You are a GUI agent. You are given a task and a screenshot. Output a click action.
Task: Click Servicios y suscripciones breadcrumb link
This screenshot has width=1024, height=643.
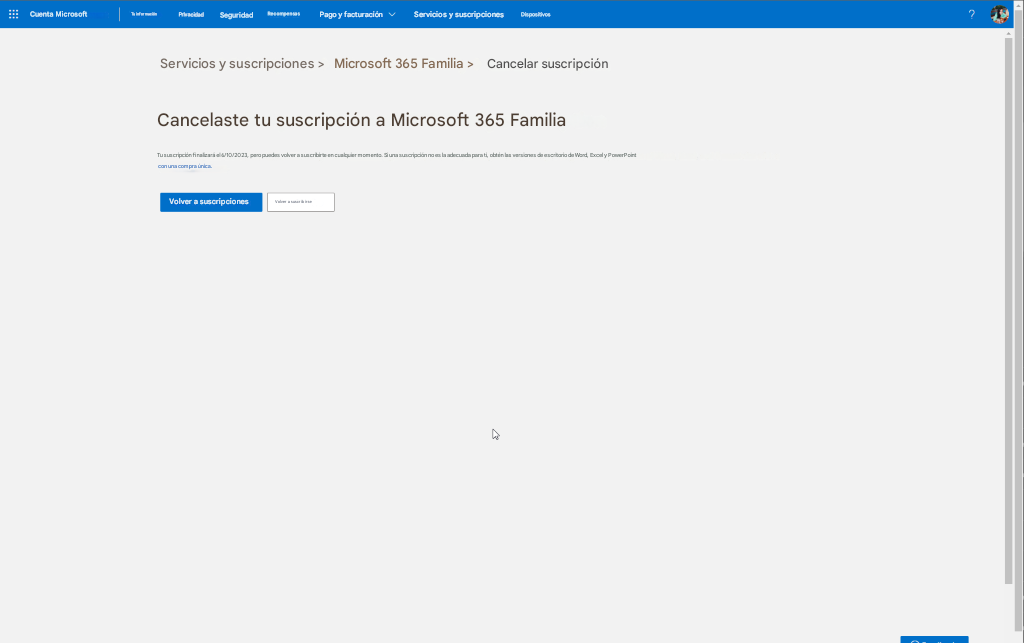pyautogui.click(x=237, y=63)
